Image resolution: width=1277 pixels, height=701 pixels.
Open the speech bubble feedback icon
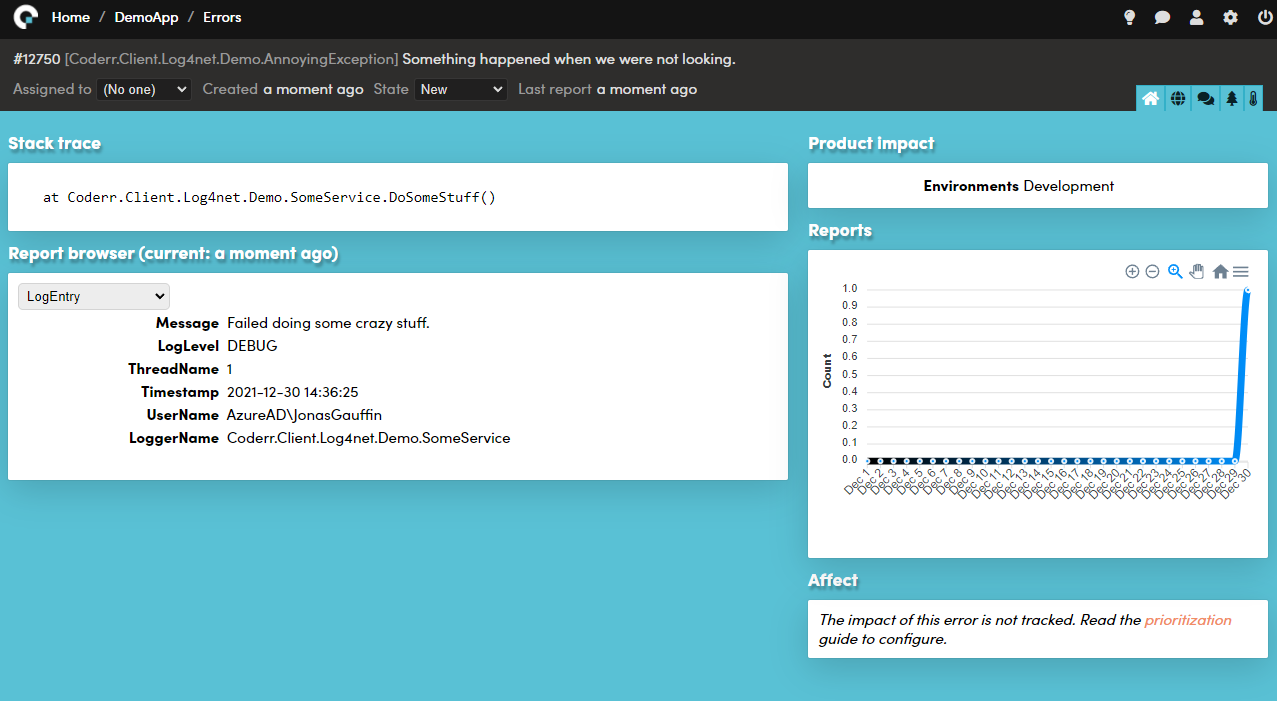(x=1162, y=17)
